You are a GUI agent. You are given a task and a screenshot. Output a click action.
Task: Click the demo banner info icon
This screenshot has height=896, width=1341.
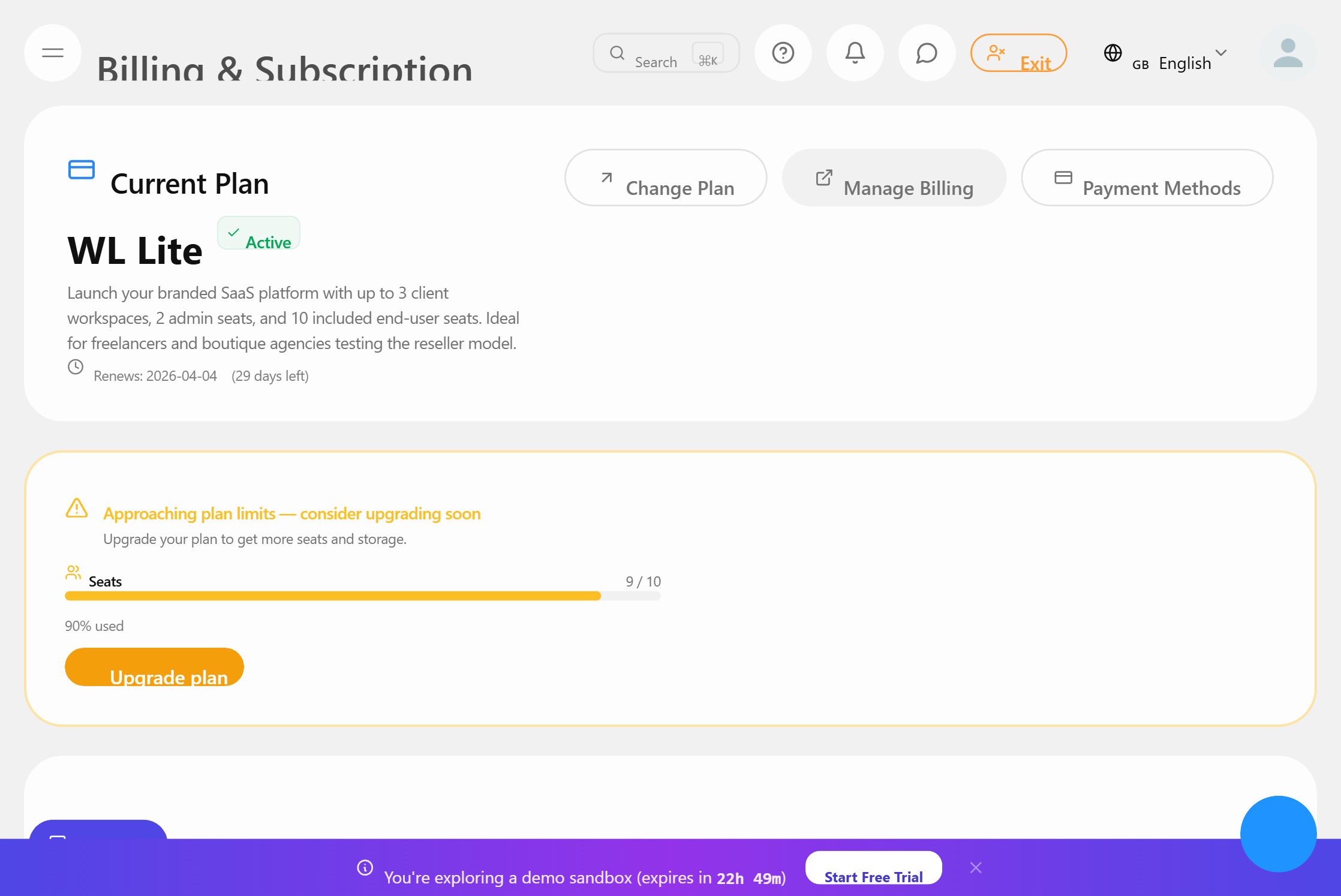pos(365,868)
